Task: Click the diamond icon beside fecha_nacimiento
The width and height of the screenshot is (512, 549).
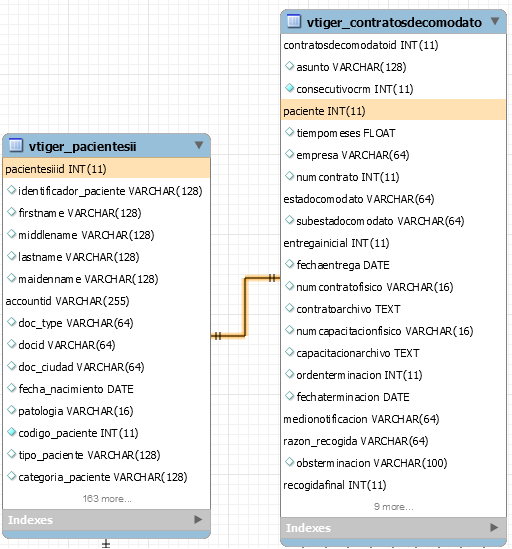Action: pyautogui.click(x=12, y=388)
